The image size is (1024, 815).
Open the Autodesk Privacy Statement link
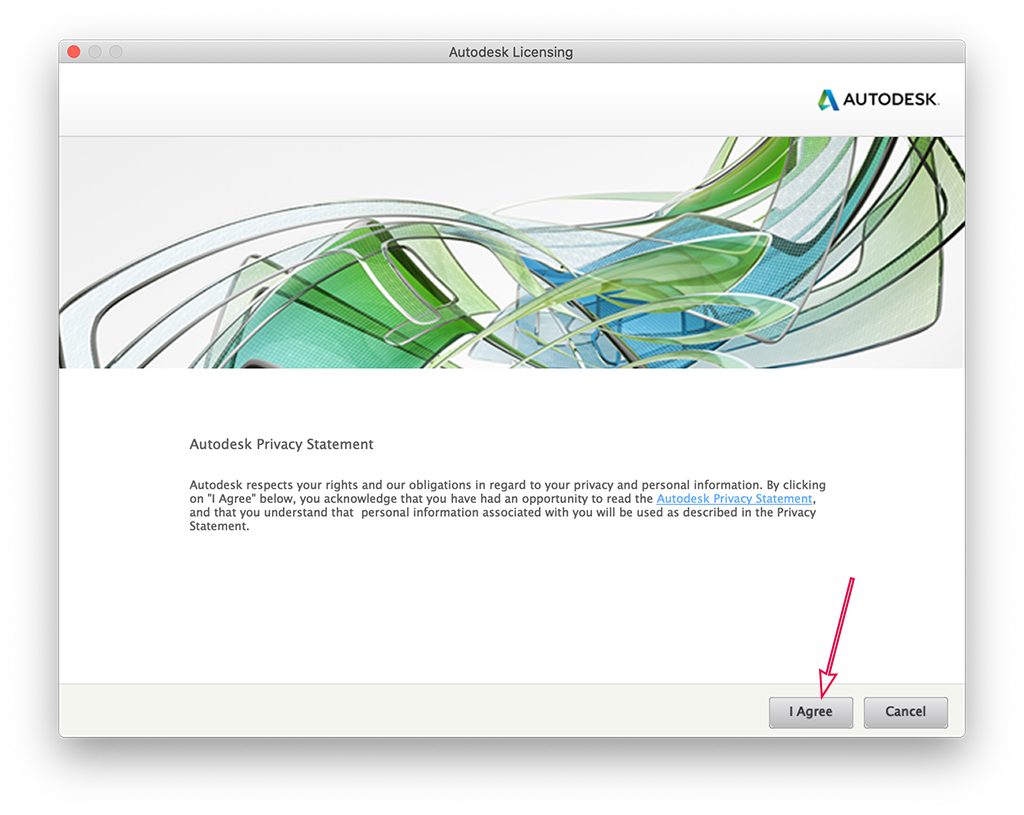click(x=734, y=499)
